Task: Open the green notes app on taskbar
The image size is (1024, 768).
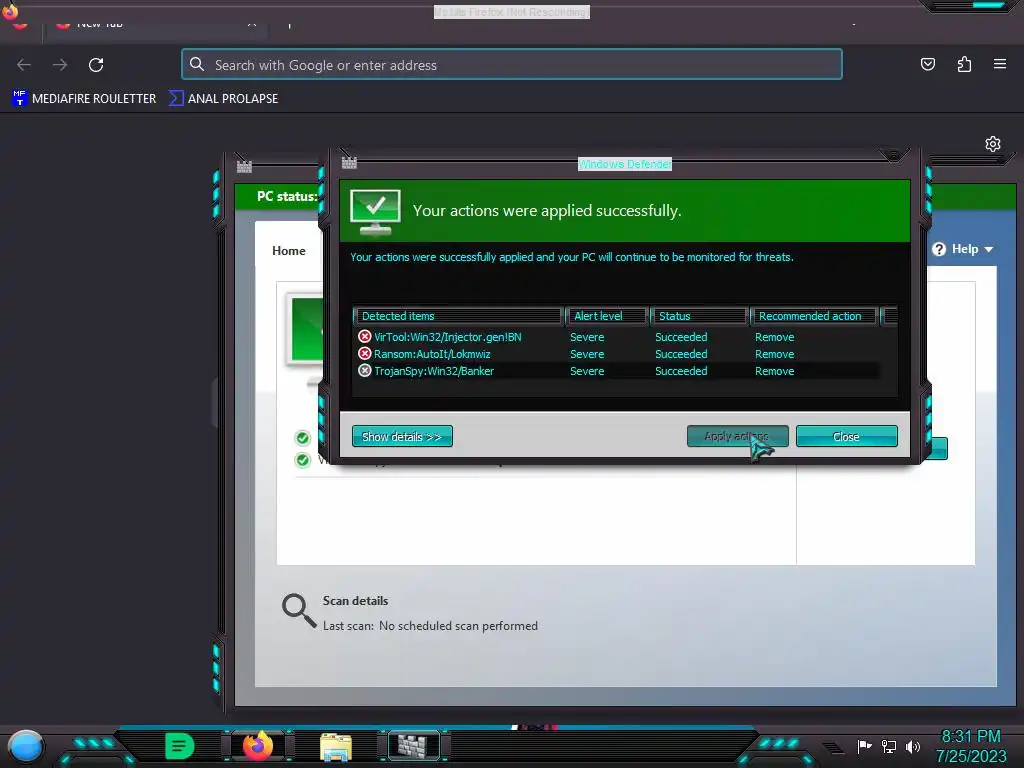Action: click(180, 746)
